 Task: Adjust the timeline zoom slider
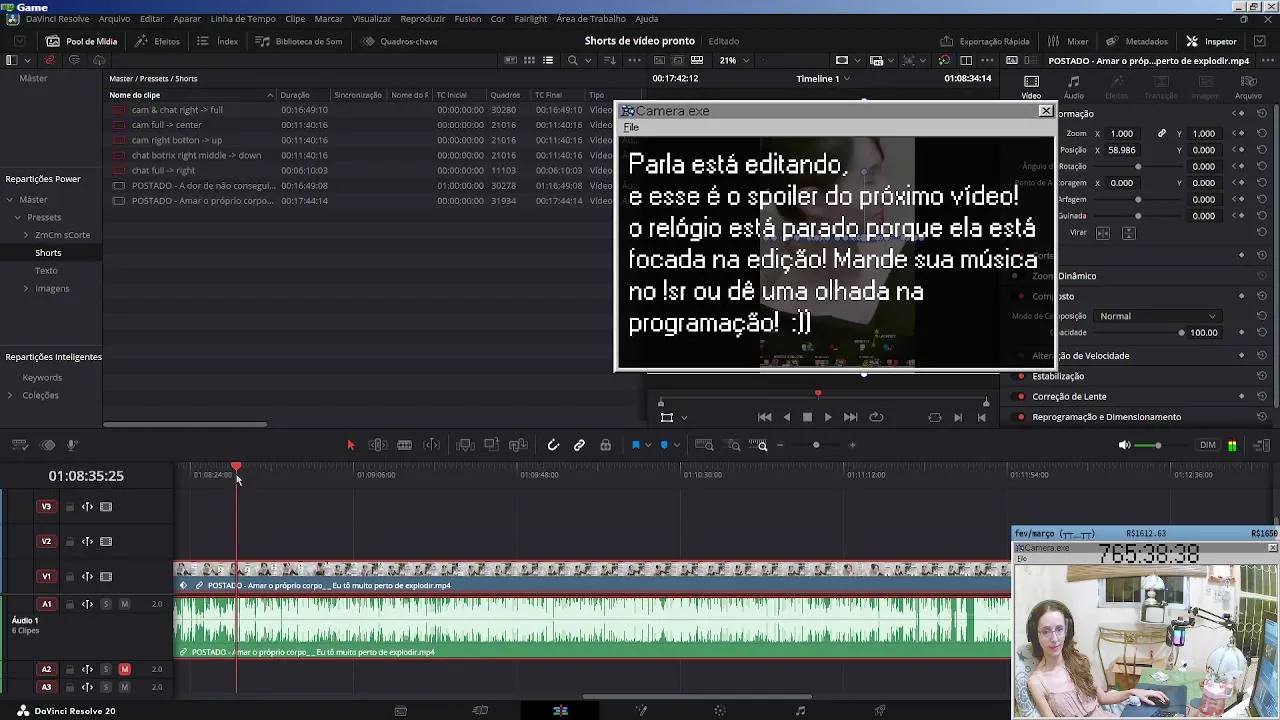coord(815,445)
